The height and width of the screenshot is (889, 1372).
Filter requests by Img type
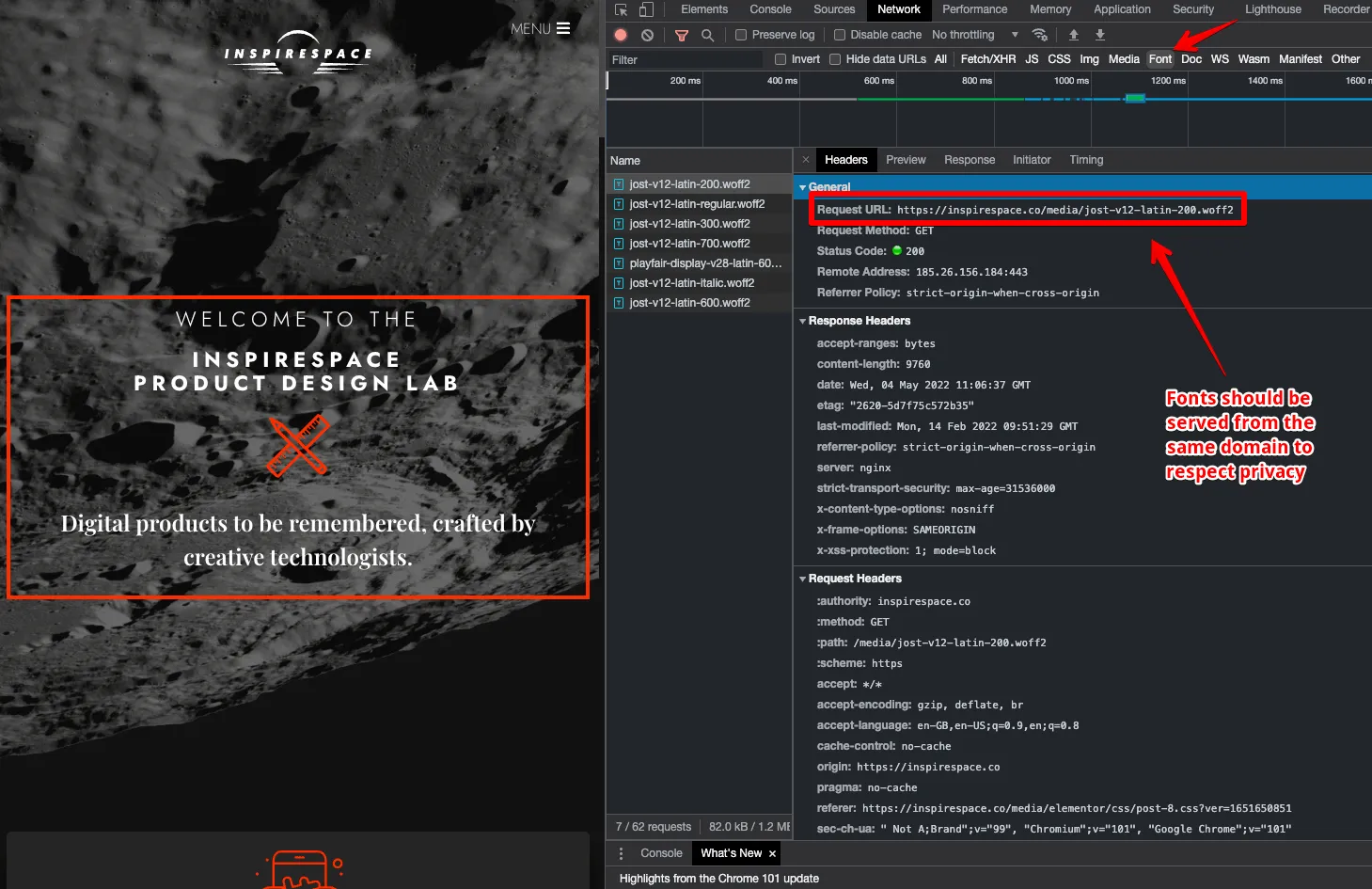pos(1089,59)
